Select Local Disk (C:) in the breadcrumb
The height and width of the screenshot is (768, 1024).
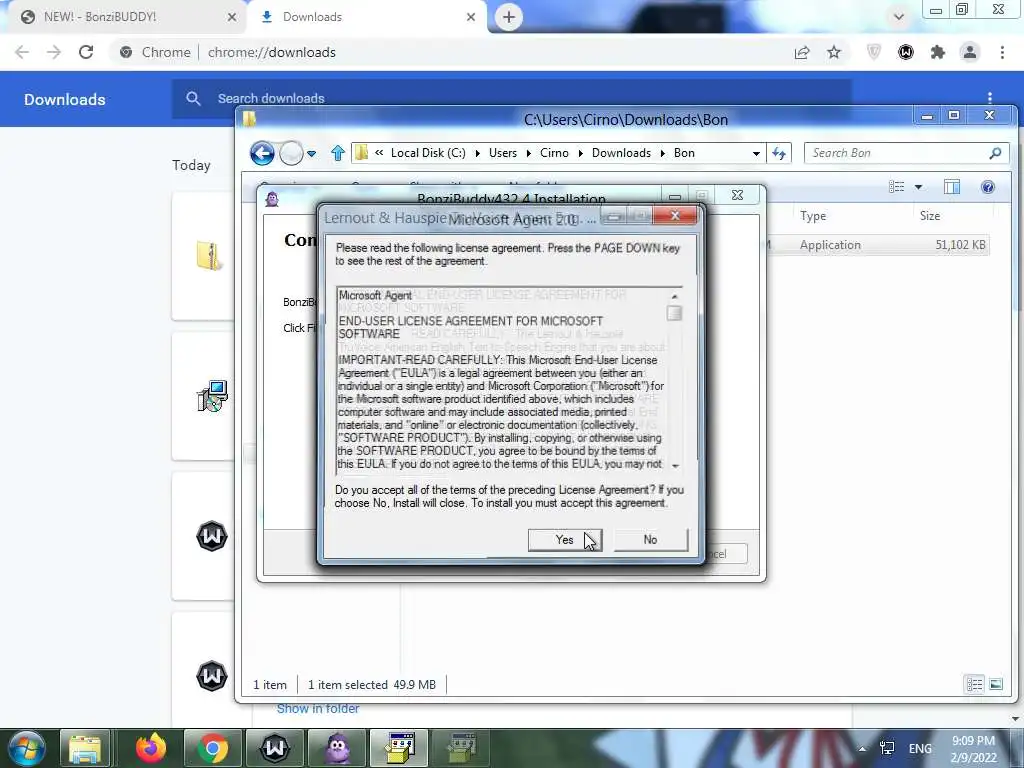click(428, 153)
